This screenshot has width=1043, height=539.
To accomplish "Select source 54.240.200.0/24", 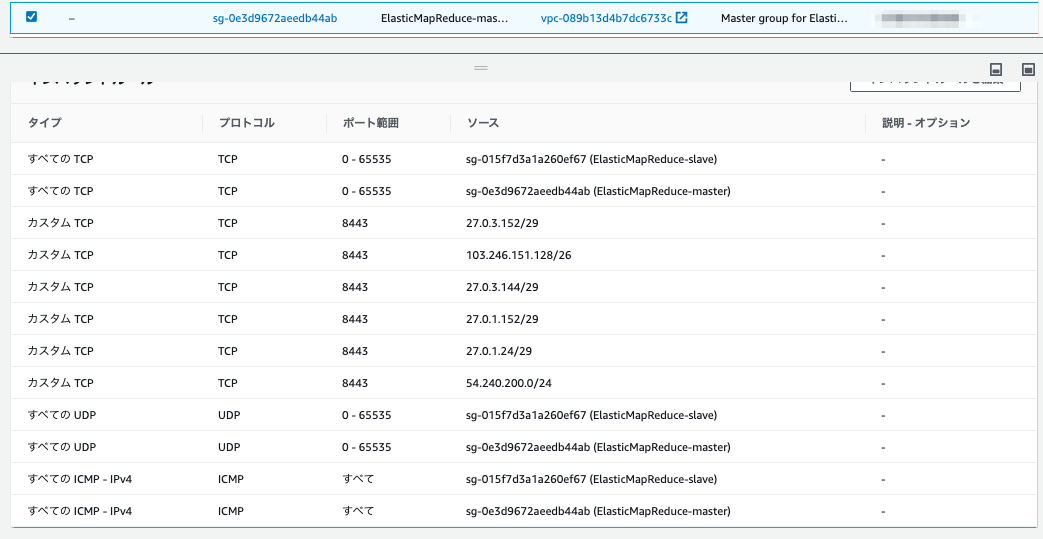I will (509, 383).
